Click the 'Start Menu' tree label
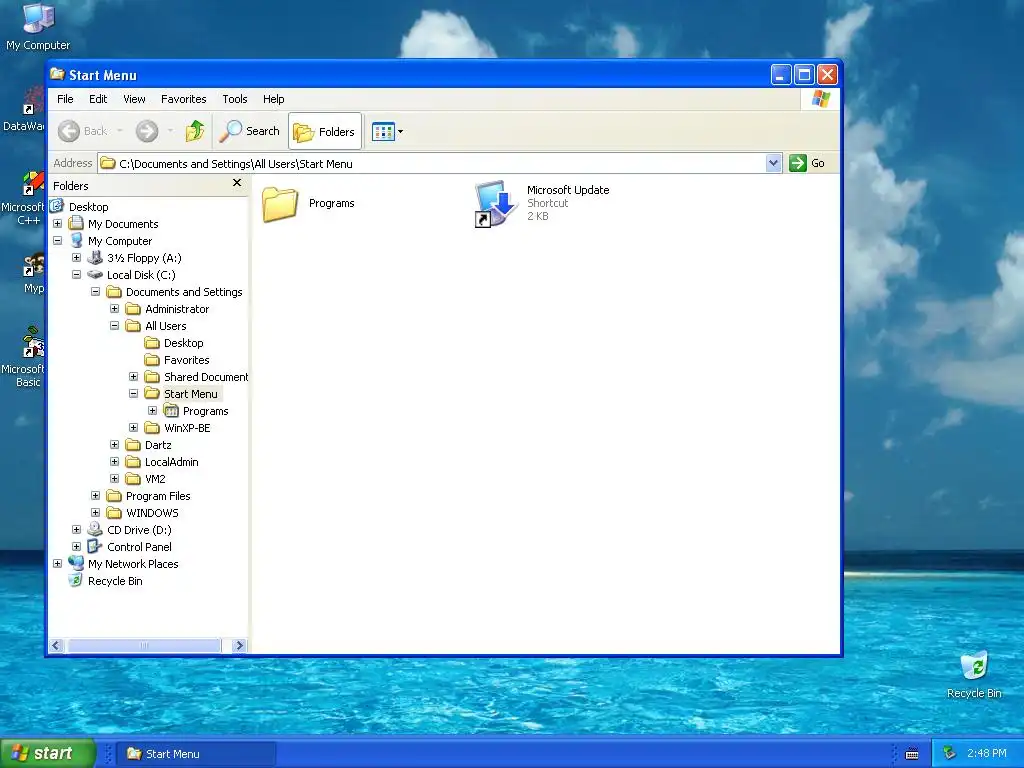The height and width of the screenshot is (768, 1024). (191, 394)
